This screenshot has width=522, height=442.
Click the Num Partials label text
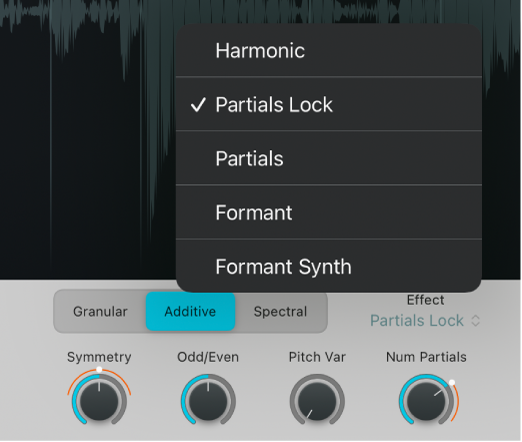(x=426, y=357)
